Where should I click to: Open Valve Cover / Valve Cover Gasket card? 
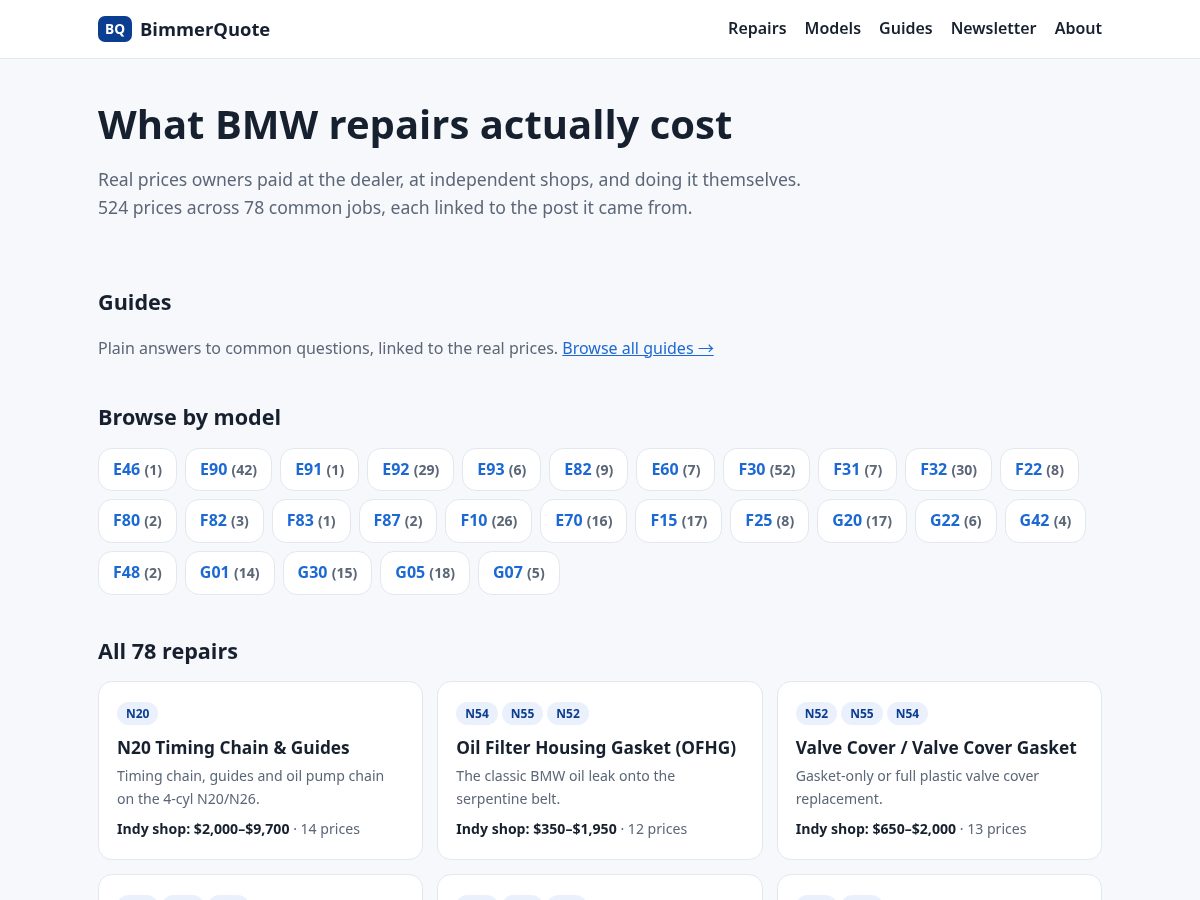coord(939,770)
